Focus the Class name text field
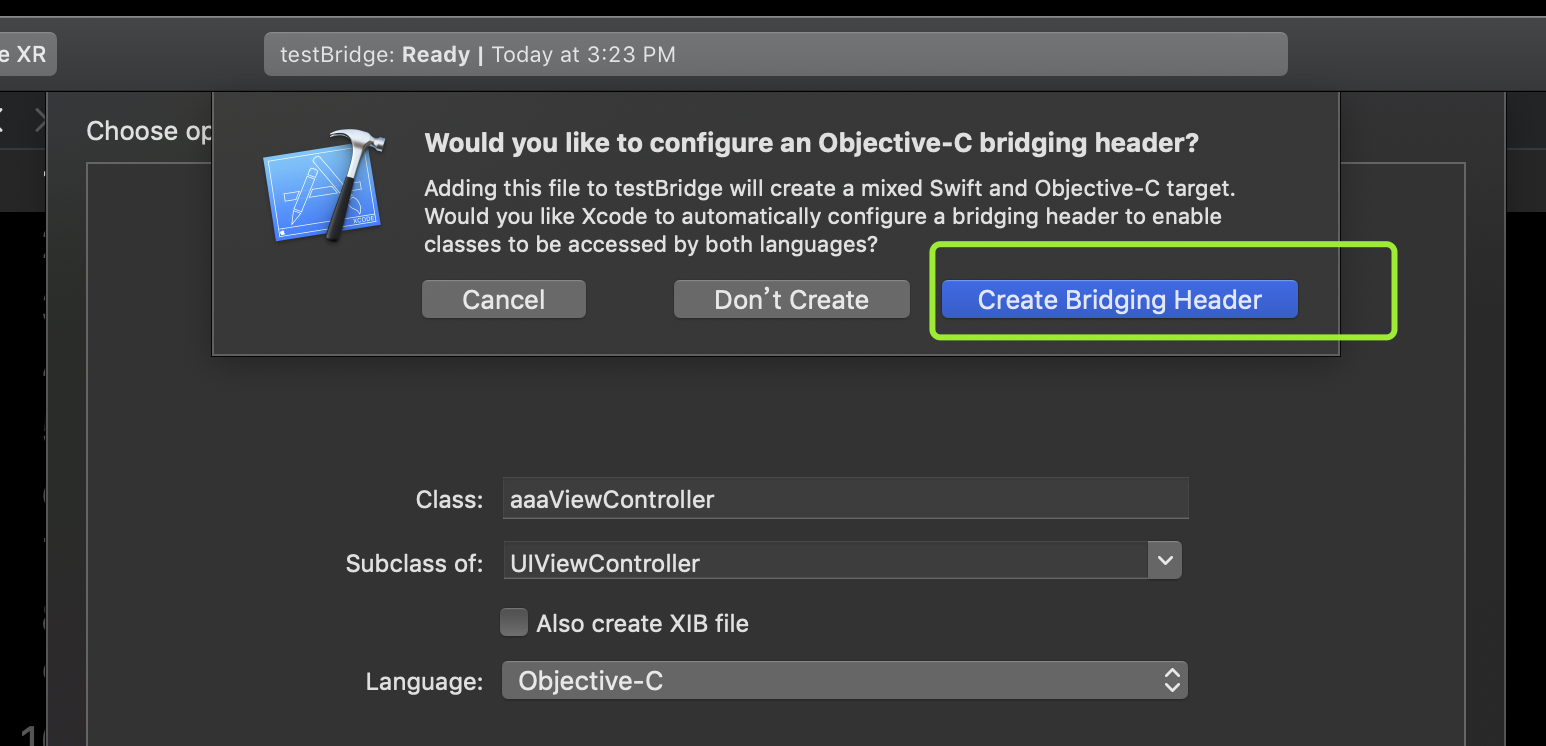Viewport: 1546px width, 746px height. (845, 498)
